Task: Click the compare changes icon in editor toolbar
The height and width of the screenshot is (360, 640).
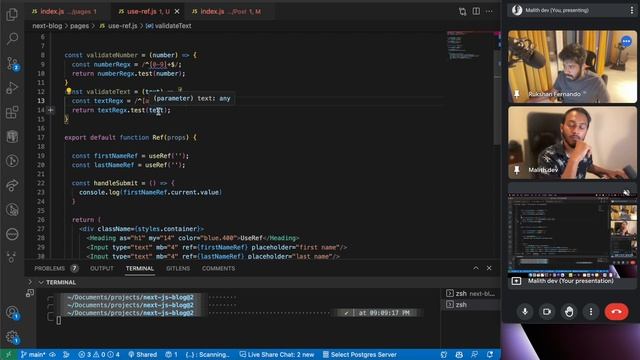Action: click(462, 11)
